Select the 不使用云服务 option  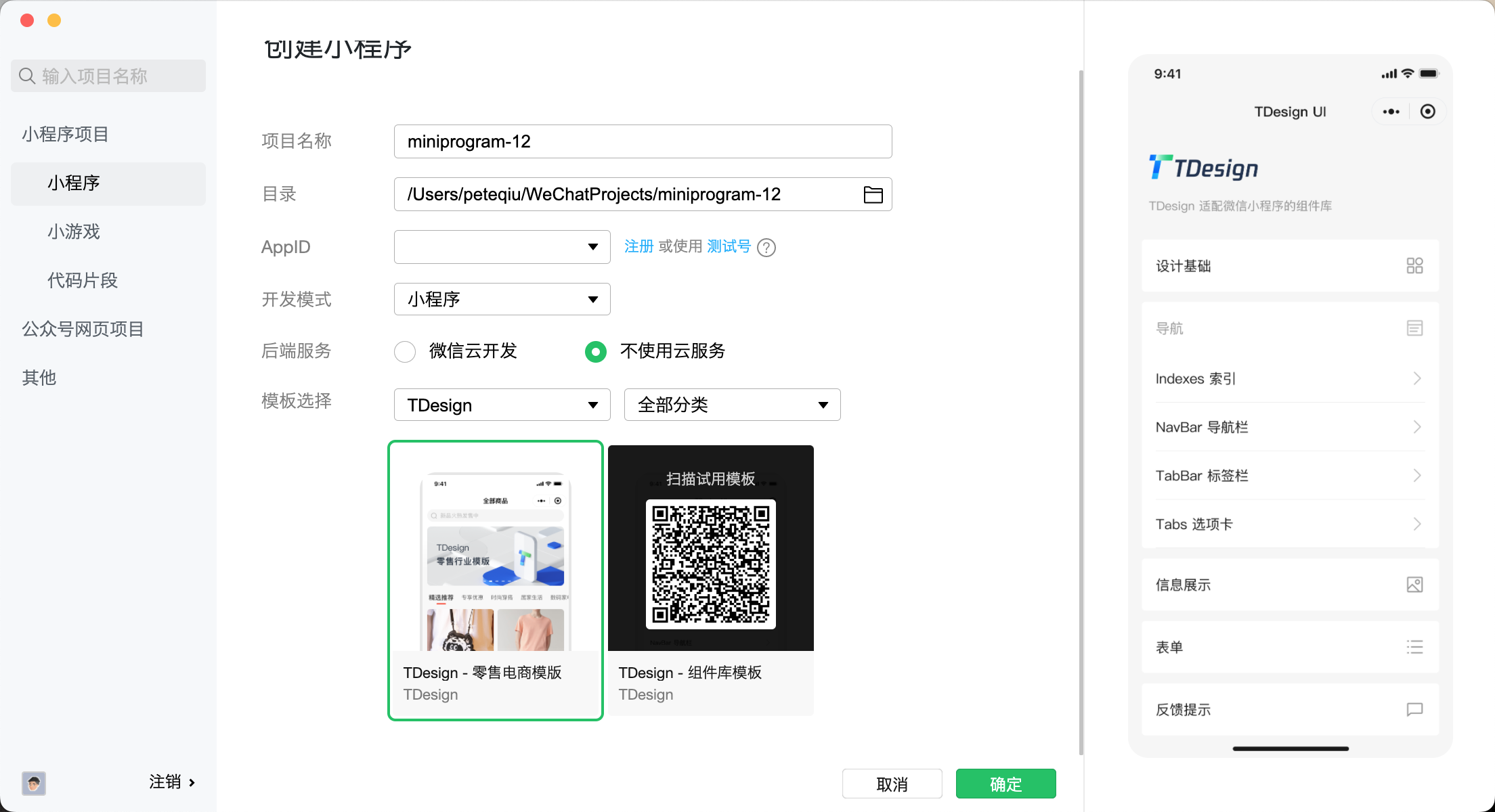click(595, 352)
